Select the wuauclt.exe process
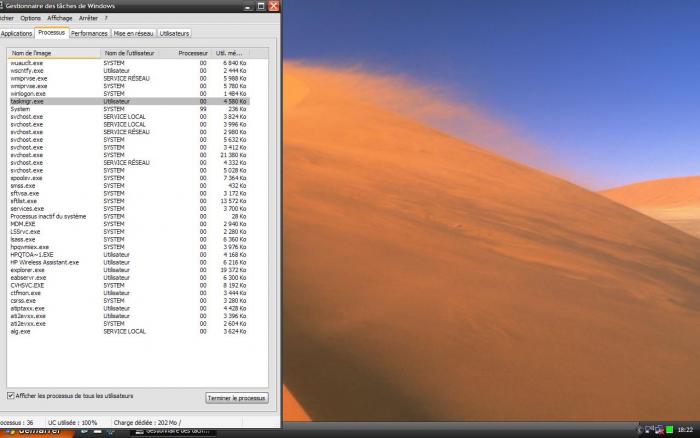The height and width of the screenshot is (438, 700). [x=129, y=63]
